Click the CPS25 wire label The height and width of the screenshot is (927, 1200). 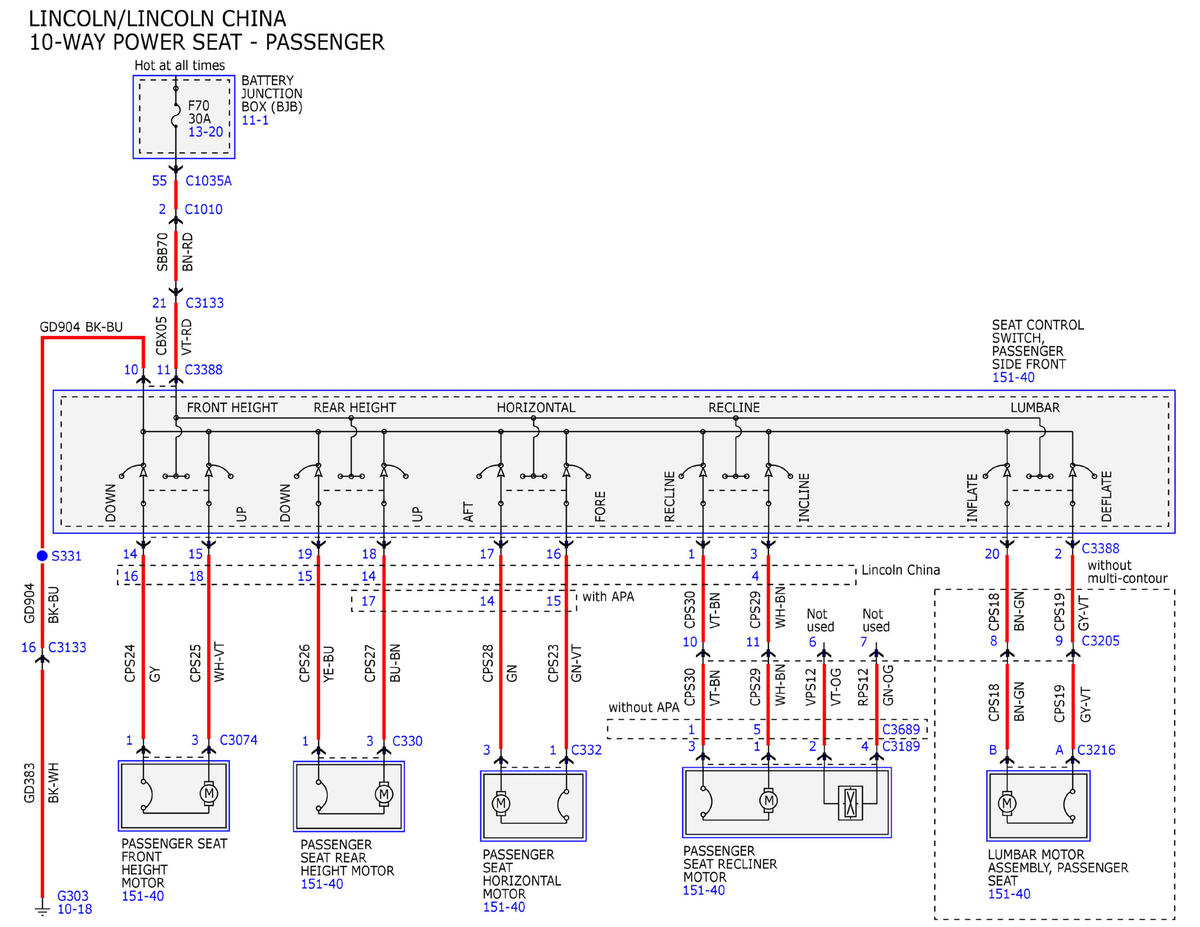[195, 662]
